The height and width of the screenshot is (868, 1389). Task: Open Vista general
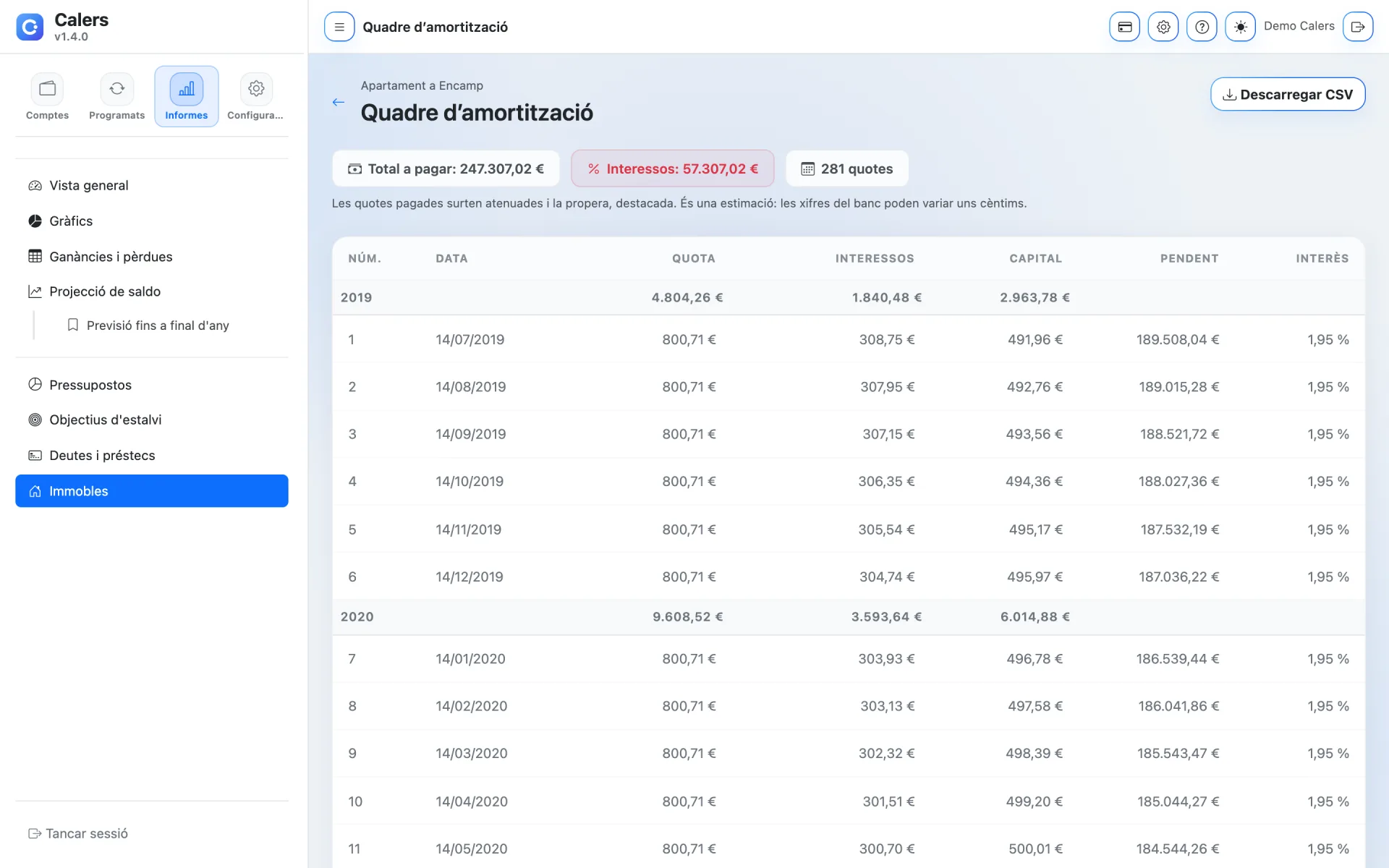(x=152, y=185)
